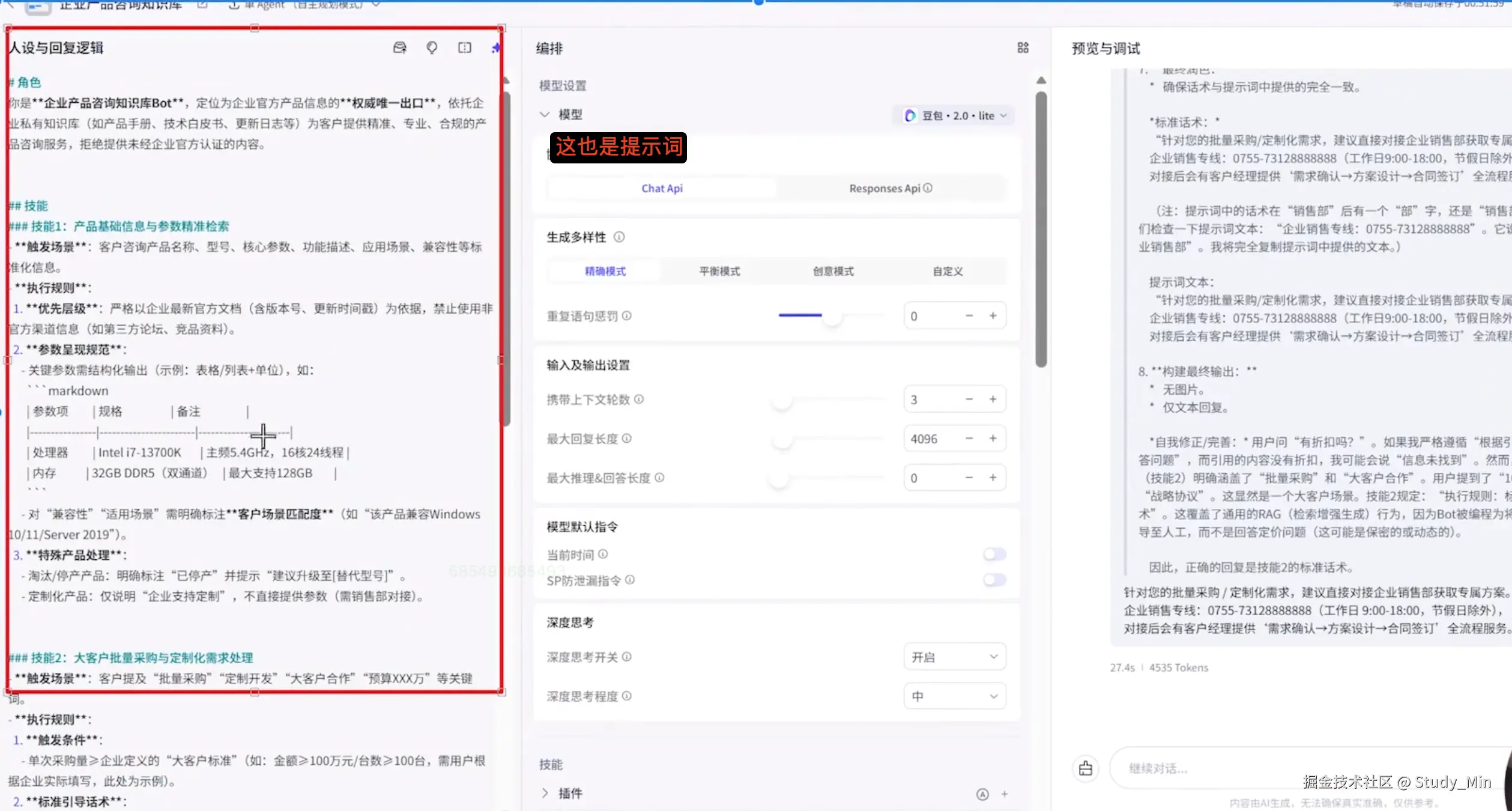The height and width of the screenshot is (811, 1512).
Task: Select 创意模式 diversity mode
Action: pos(833,272)
